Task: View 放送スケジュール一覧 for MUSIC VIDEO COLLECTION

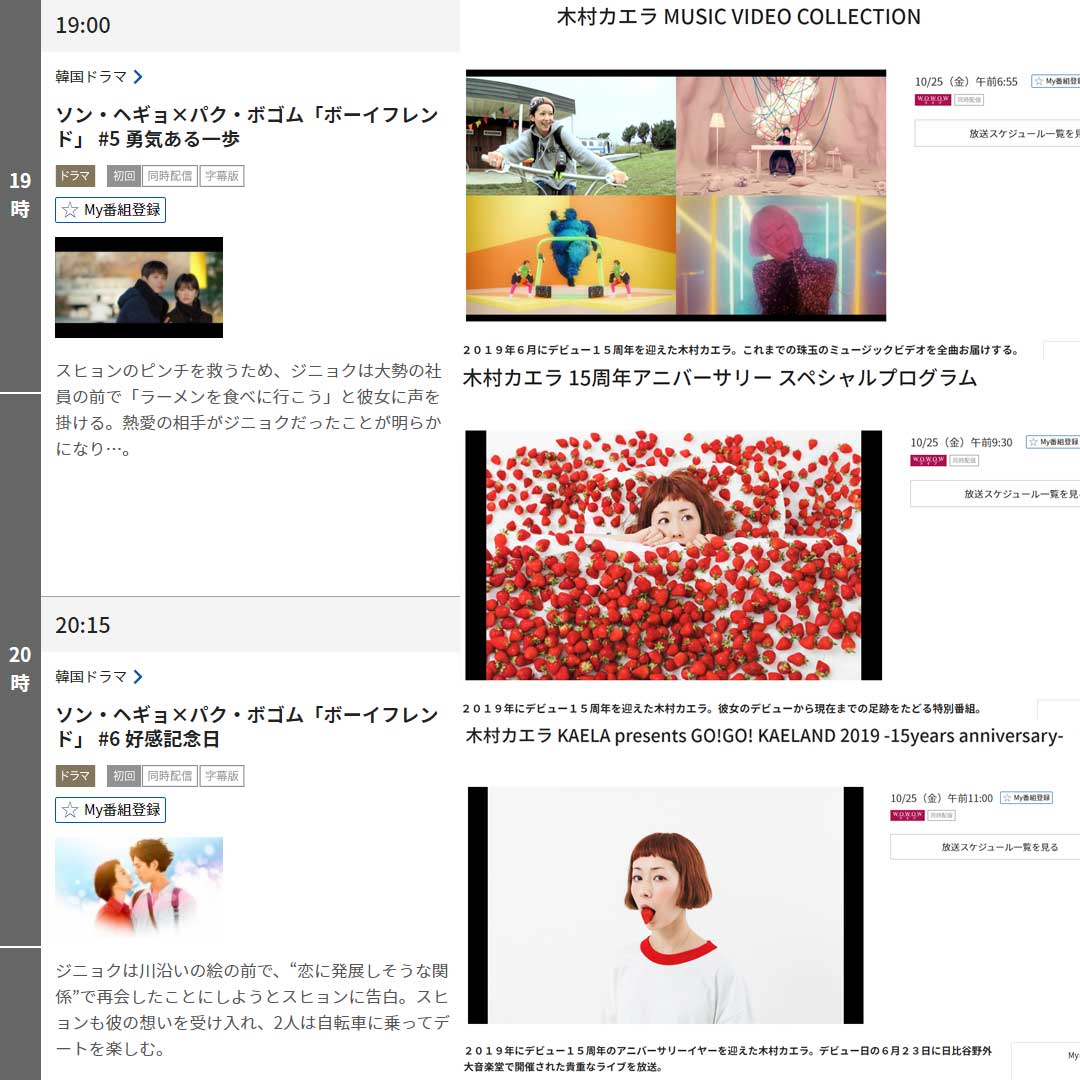Action: tap(997, 134)
